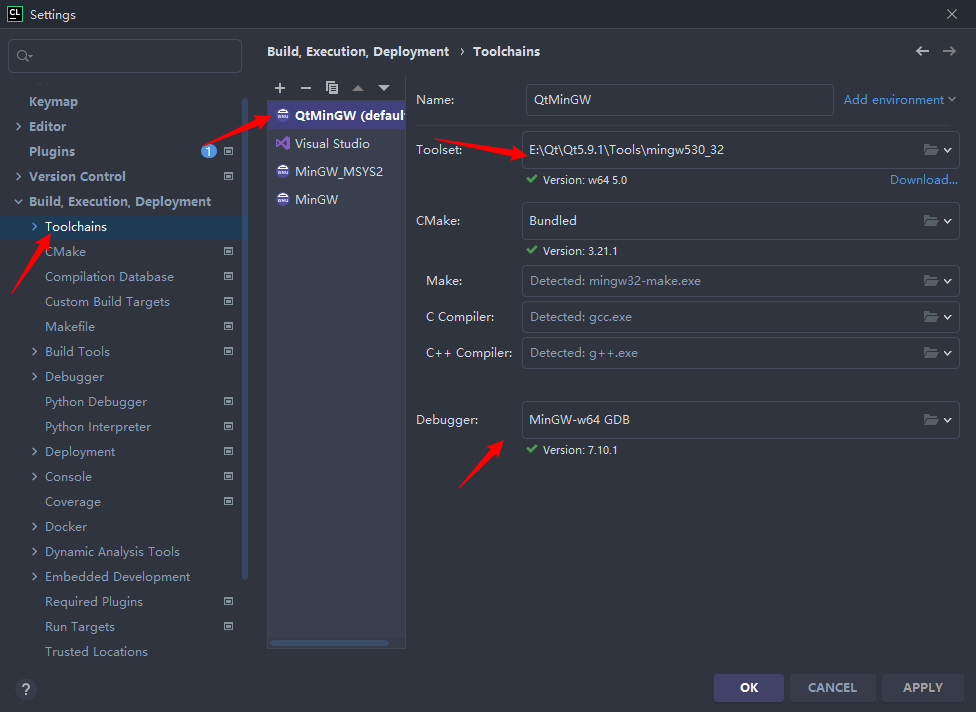Click the Download... link
Image resolution: width=976 pixels, height=712 pixels.
[924, 180]
